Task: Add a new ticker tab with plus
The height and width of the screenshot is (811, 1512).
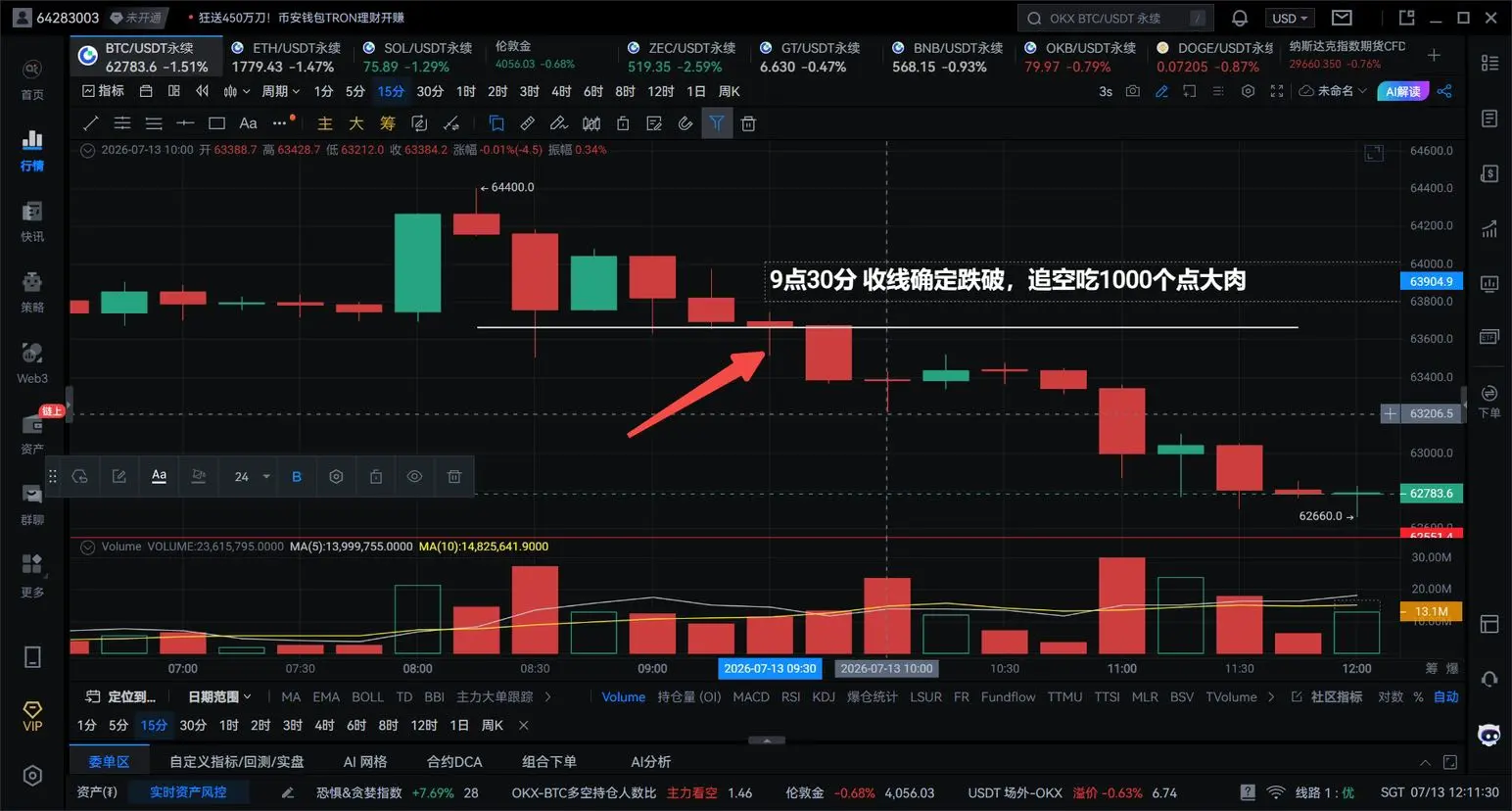Action: (x=1434, y=56)
